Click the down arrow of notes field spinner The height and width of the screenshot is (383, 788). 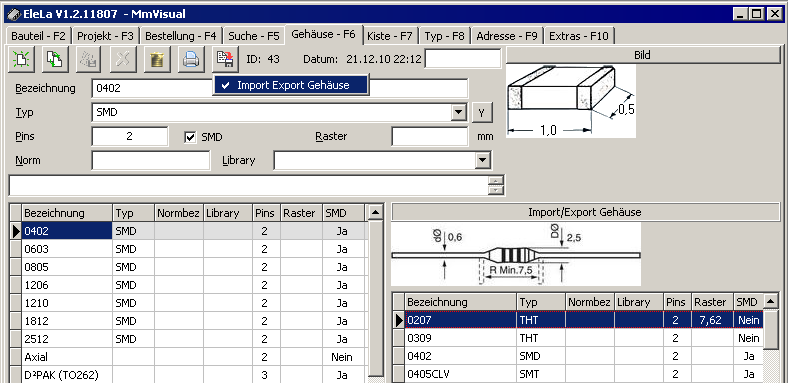click(x=496, y=190)
